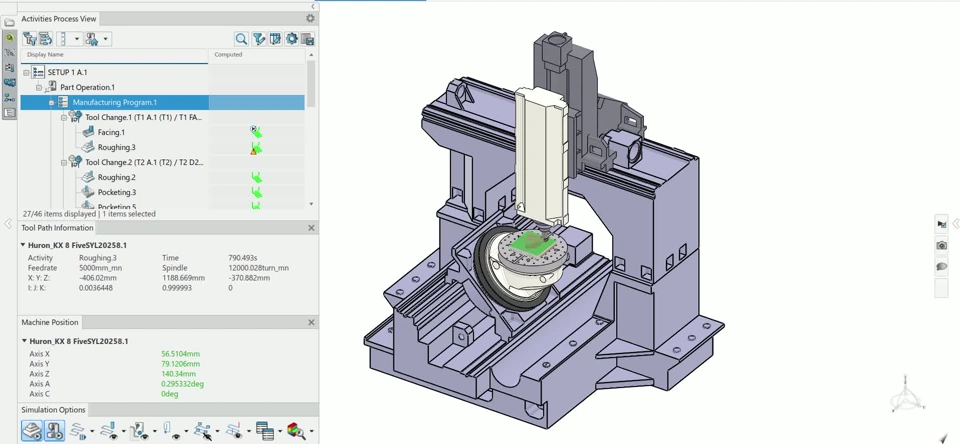960x444 pixels.
Task: Select the Simulation Options tab
Action: point(53,410)
